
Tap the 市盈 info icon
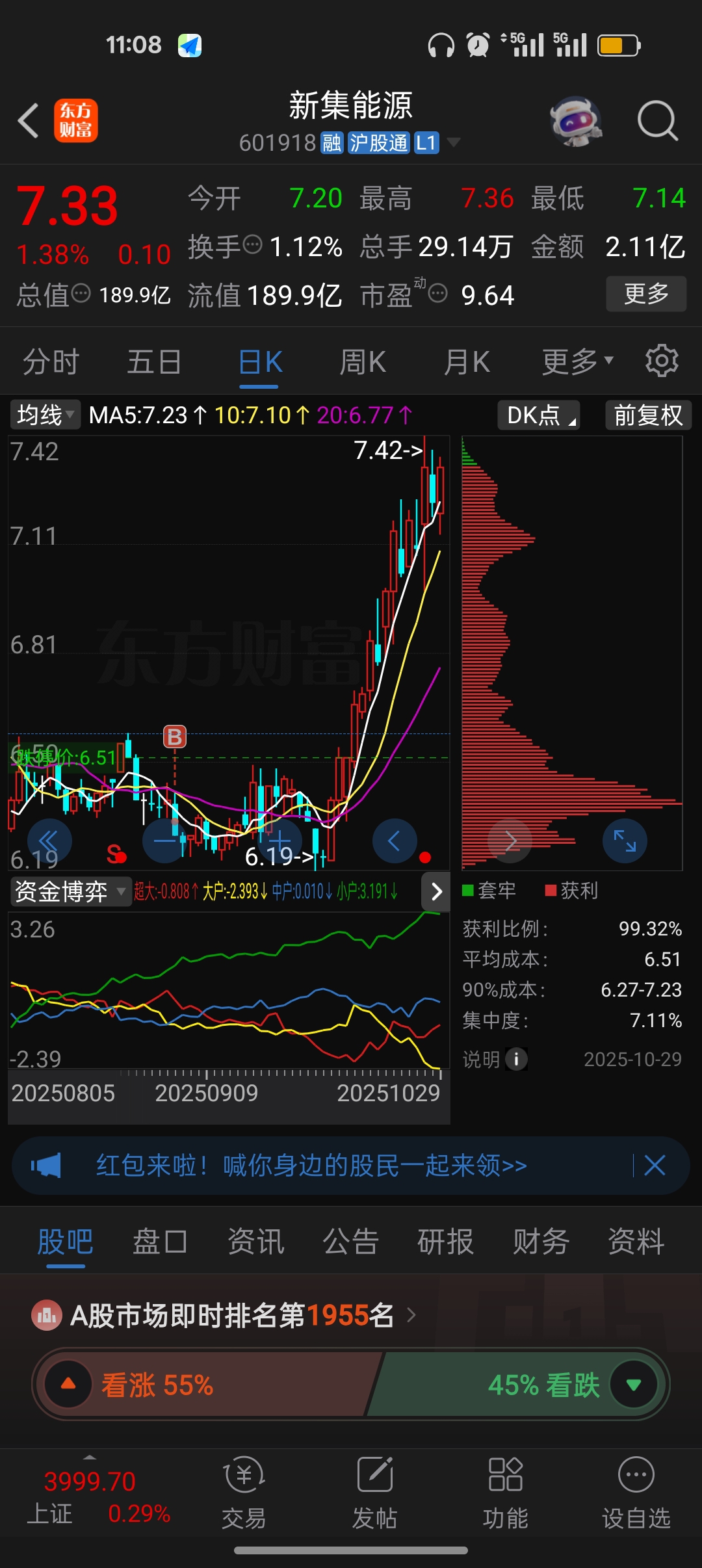[x=438, y=294]
